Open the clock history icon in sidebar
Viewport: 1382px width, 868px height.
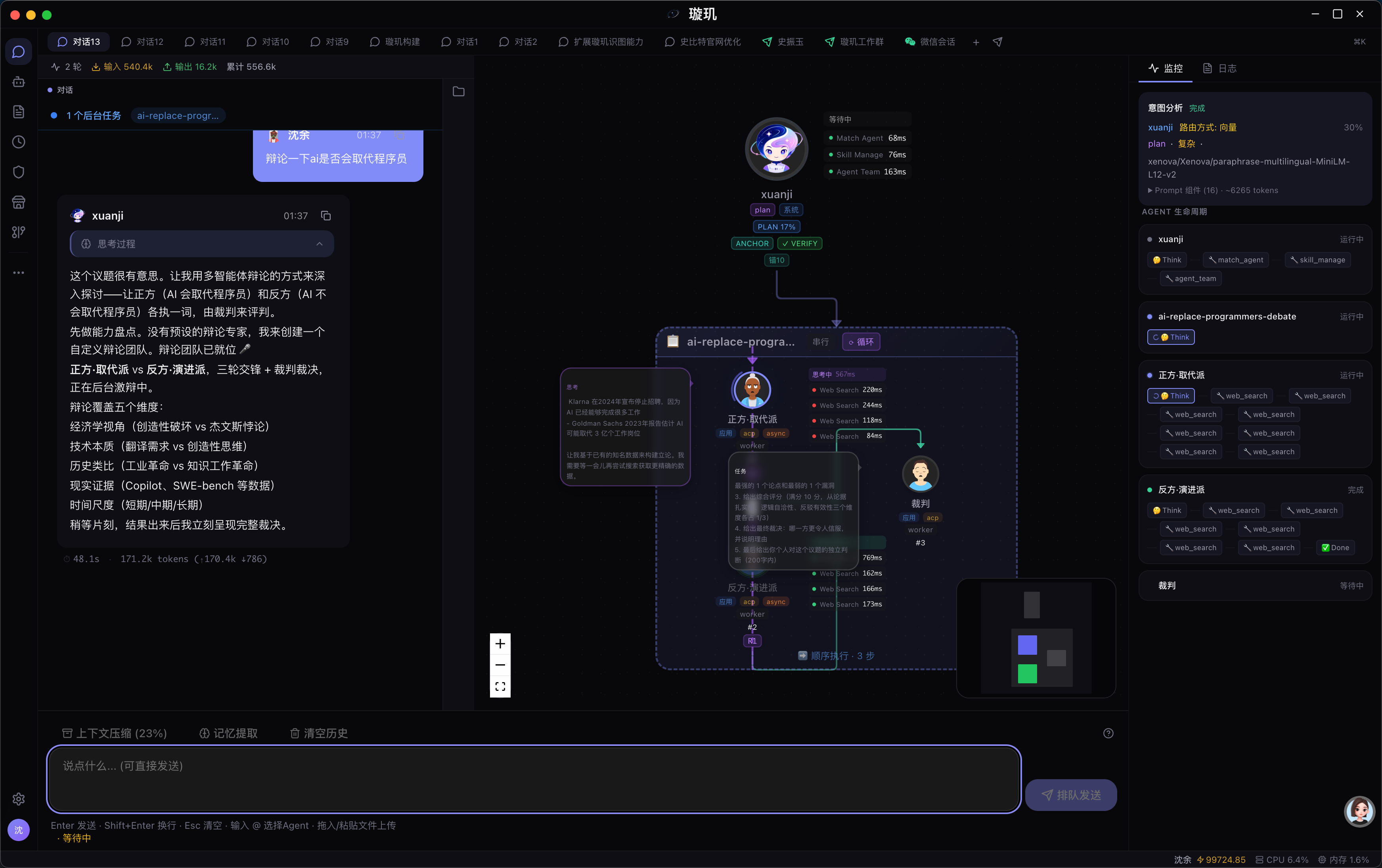18,142
